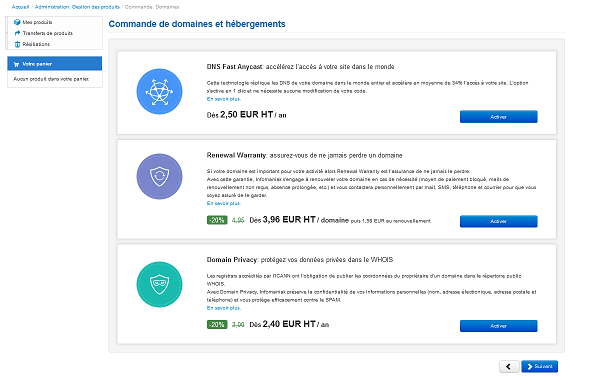Viewport: 591px width, 387px height.
Task: Click the Renewal Warranty shield icon
Action: pos(159,176)
